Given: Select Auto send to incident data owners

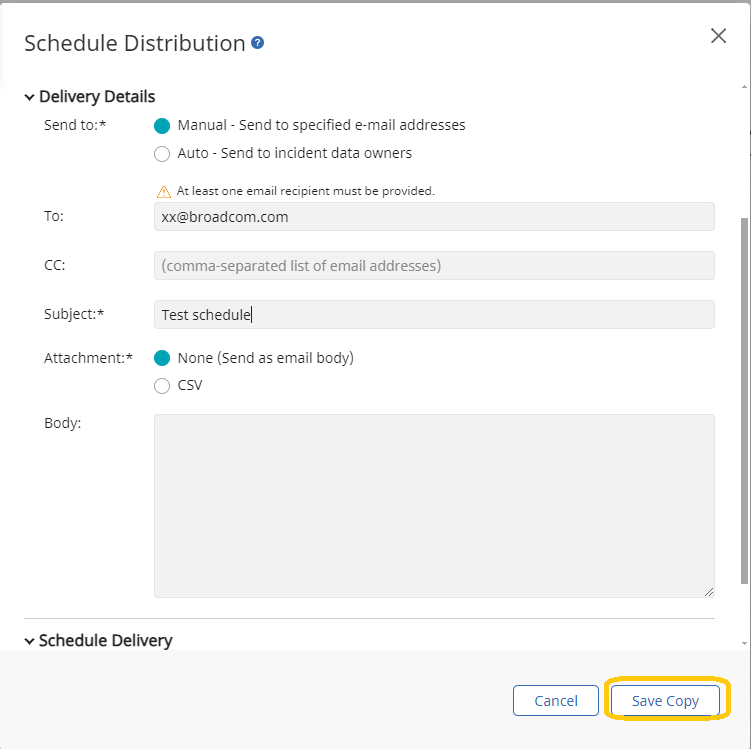Looking at the screenshot, I should (162, 154).
